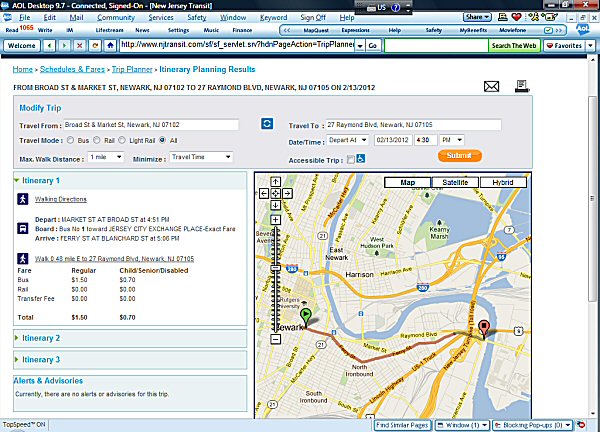The height and width of the screenshot is (432, 600).
Task: Select the All travel mode
Action: click(163, 140)
